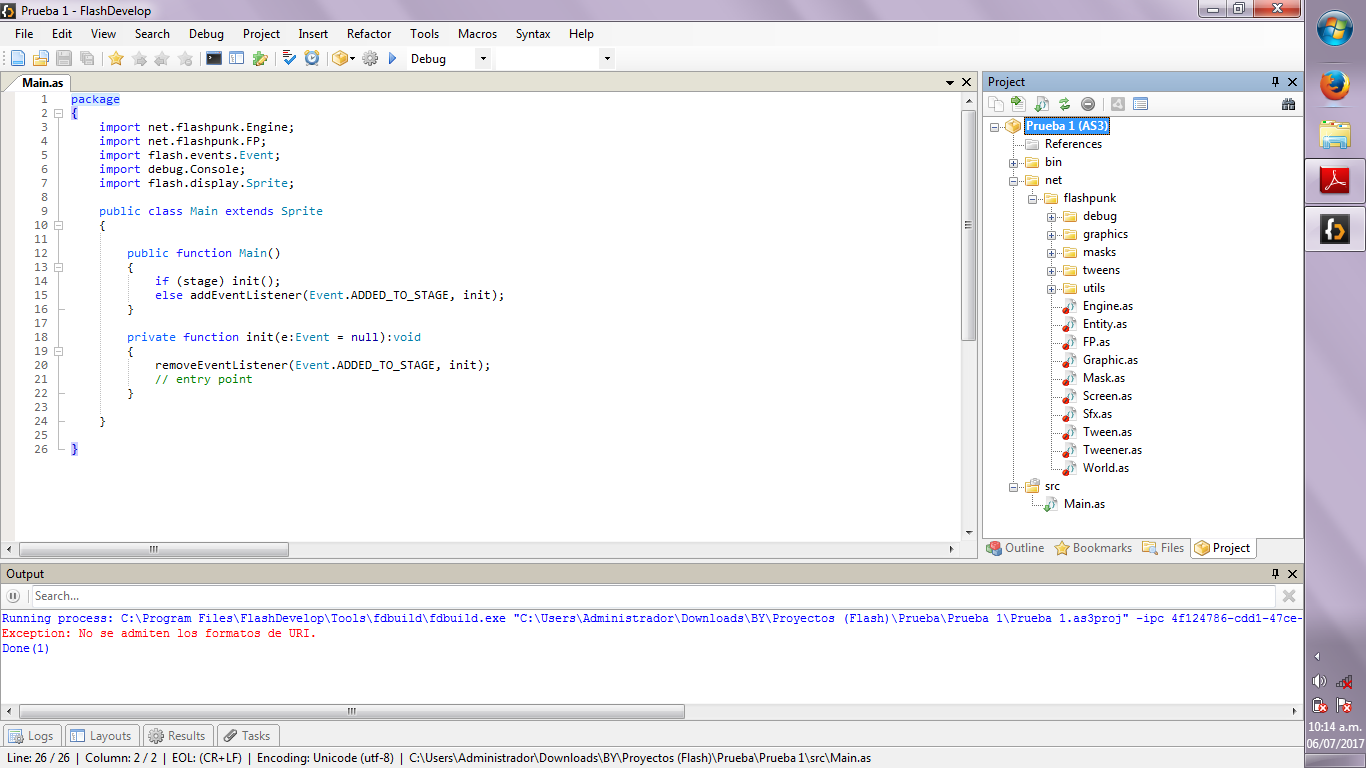Click the system tray volume icon
The height and width of the screenshot is (768, 1366).
point(1319,681)
